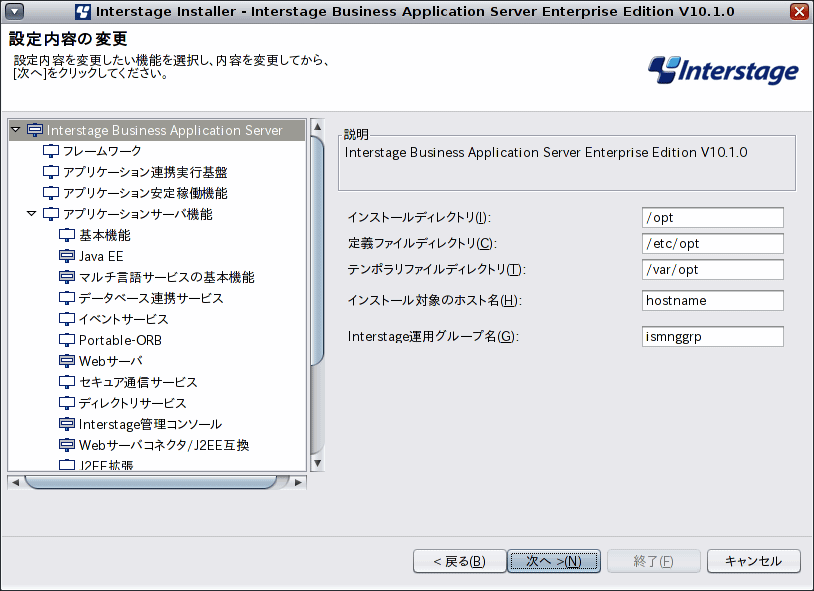Edit the インストール対象のホスト名 field

tap(713, 301)
